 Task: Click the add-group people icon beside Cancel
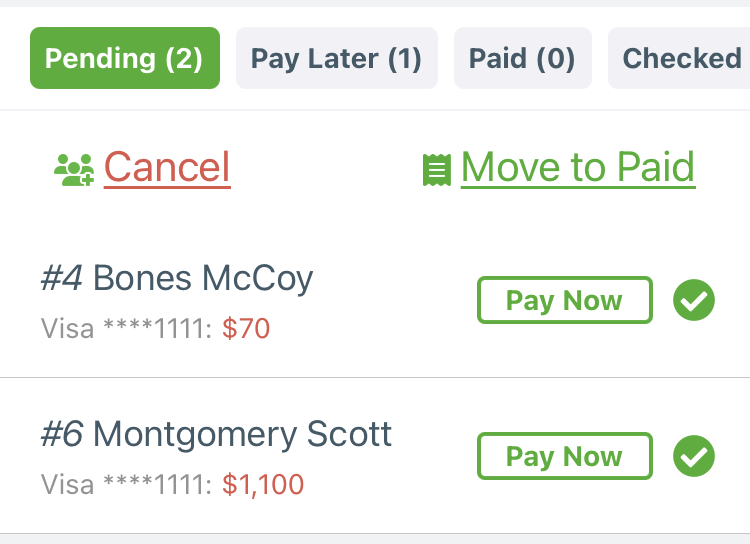74,169
